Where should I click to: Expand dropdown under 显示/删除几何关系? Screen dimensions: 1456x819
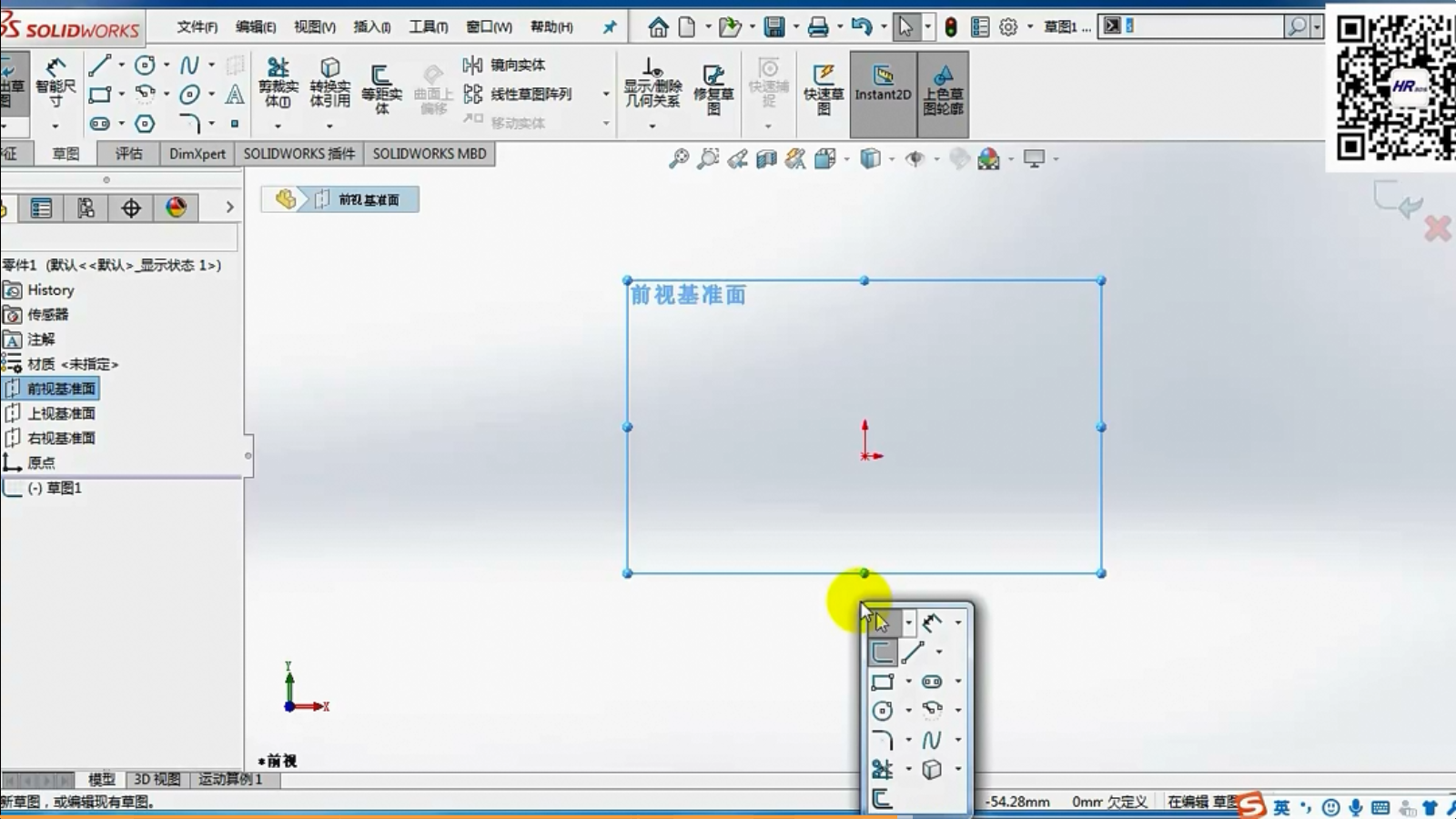(x=652, y=126)
